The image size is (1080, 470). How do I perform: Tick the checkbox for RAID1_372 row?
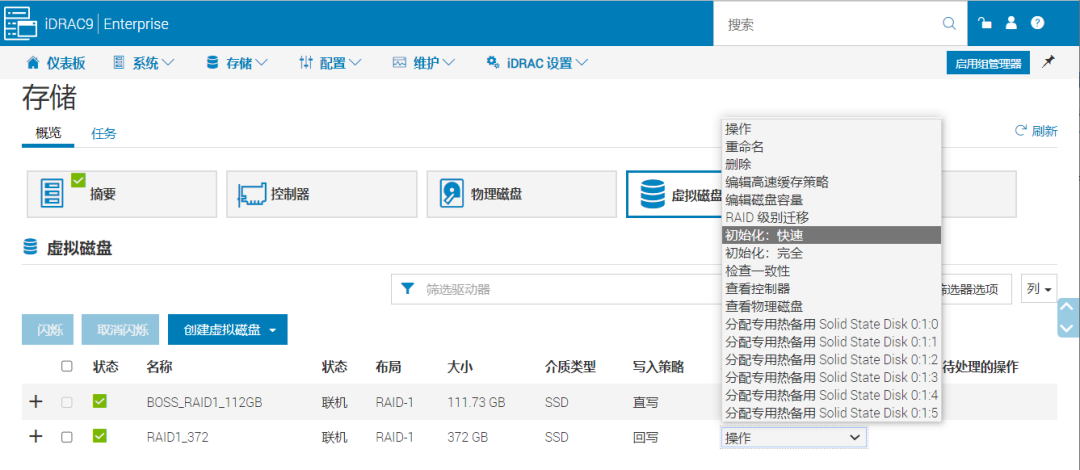(67, 437)
